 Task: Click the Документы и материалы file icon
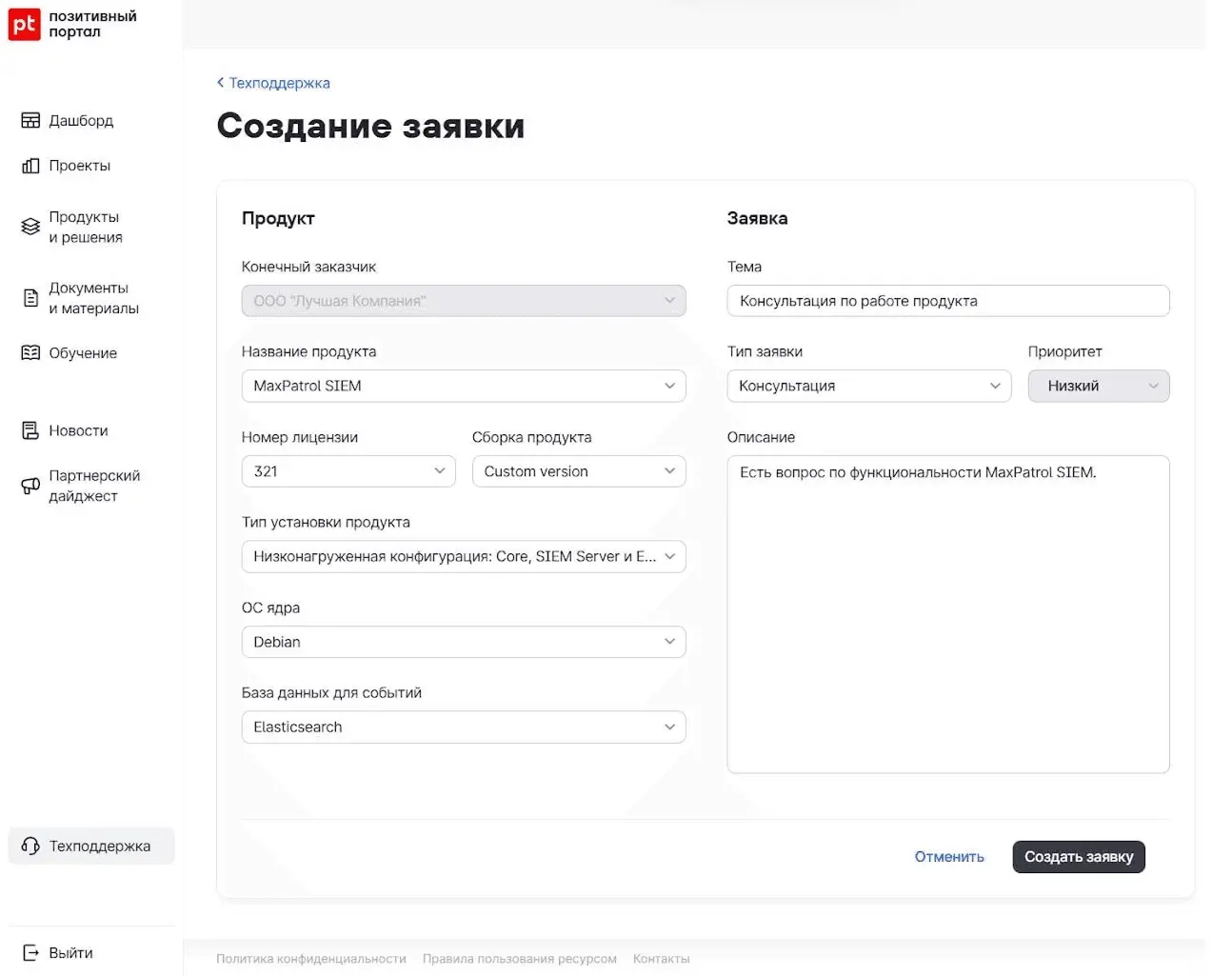[30, 298]
